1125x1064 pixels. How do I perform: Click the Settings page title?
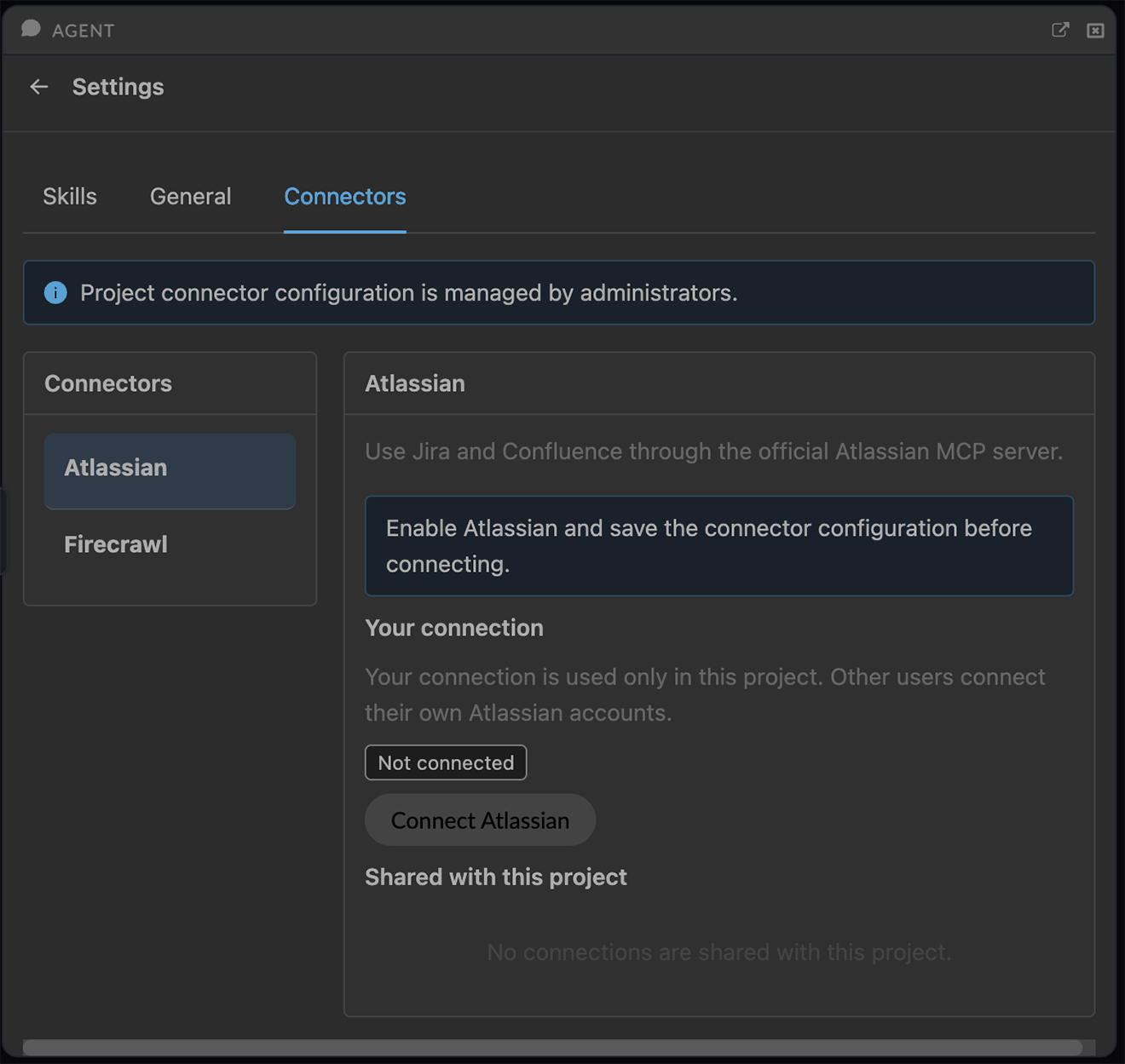(118, 87)
